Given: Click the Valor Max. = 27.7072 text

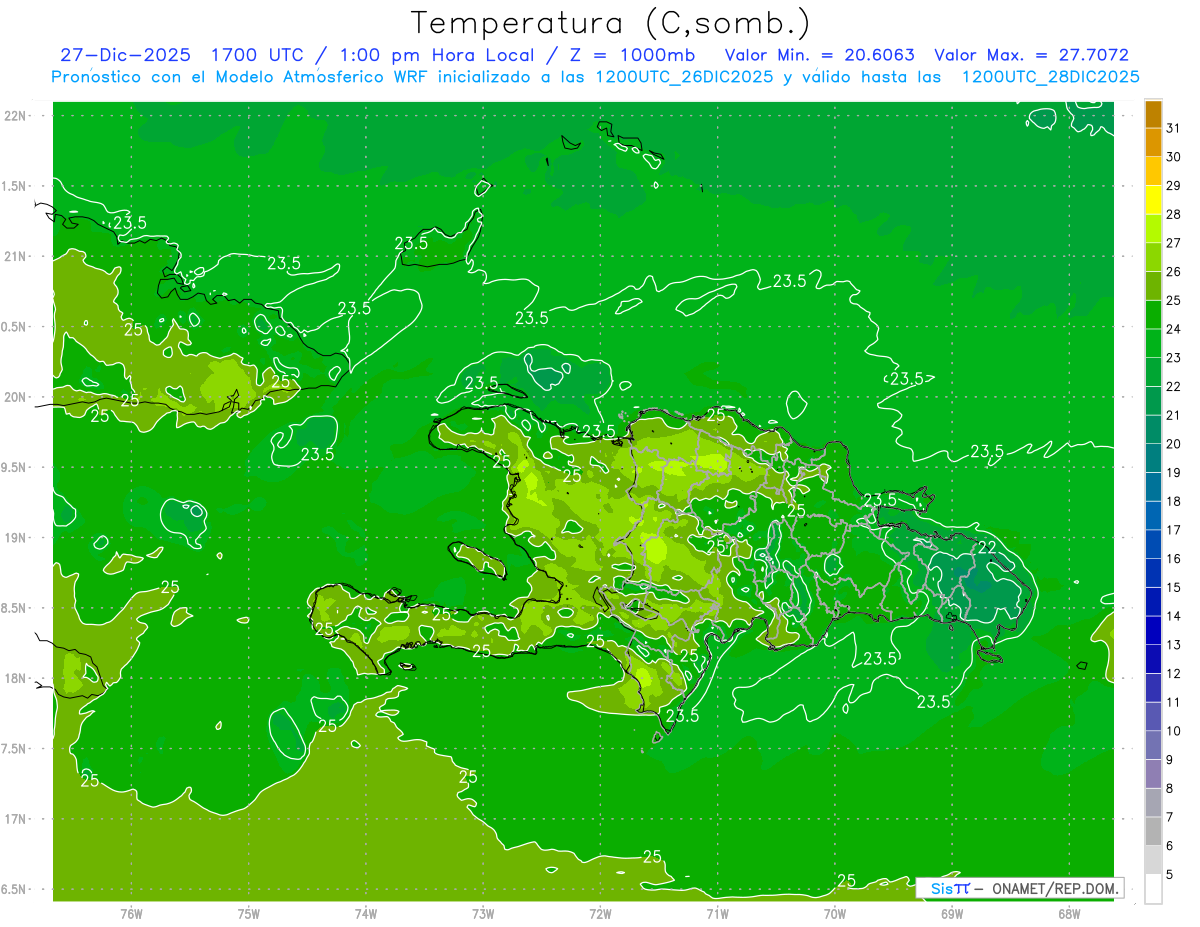Looking at the screenshot, I should 1031,55.
